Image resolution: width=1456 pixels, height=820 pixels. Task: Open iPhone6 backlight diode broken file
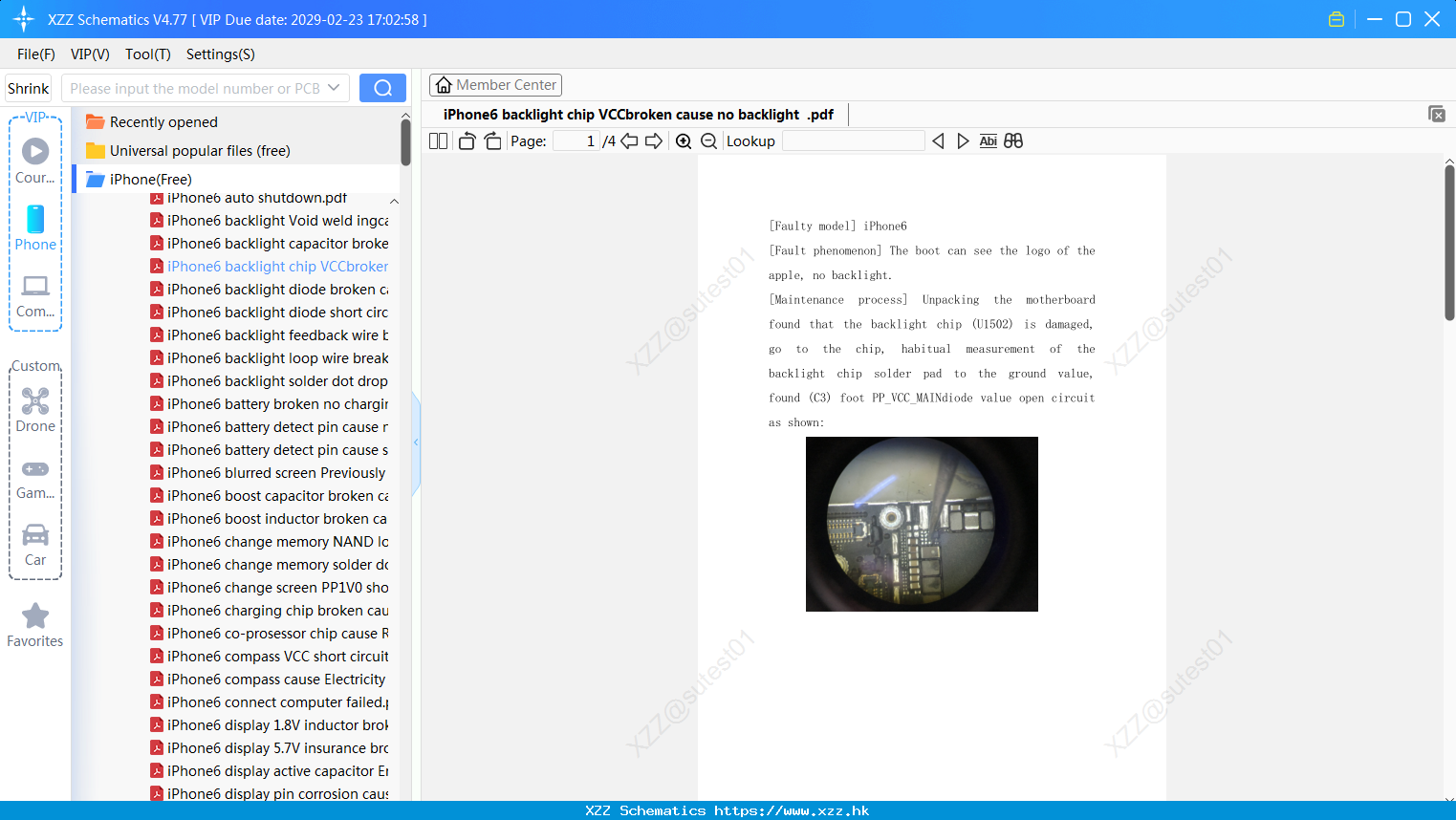pyautogui.click(x=269, y=290)
